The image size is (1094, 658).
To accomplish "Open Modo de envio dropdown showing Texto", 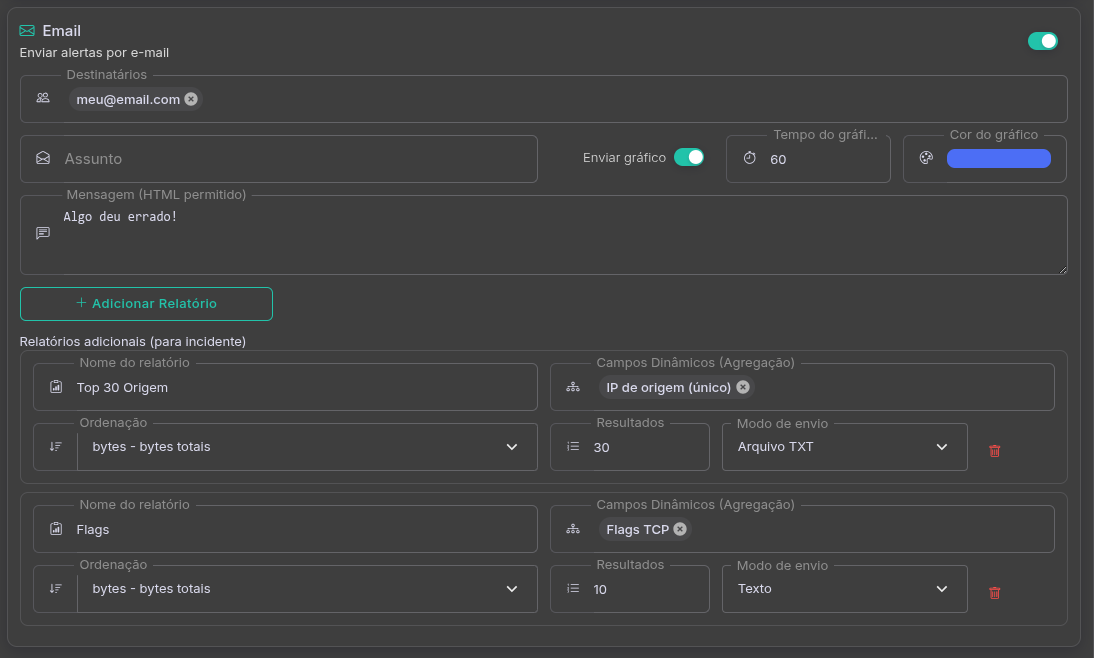I will [844, 589].
